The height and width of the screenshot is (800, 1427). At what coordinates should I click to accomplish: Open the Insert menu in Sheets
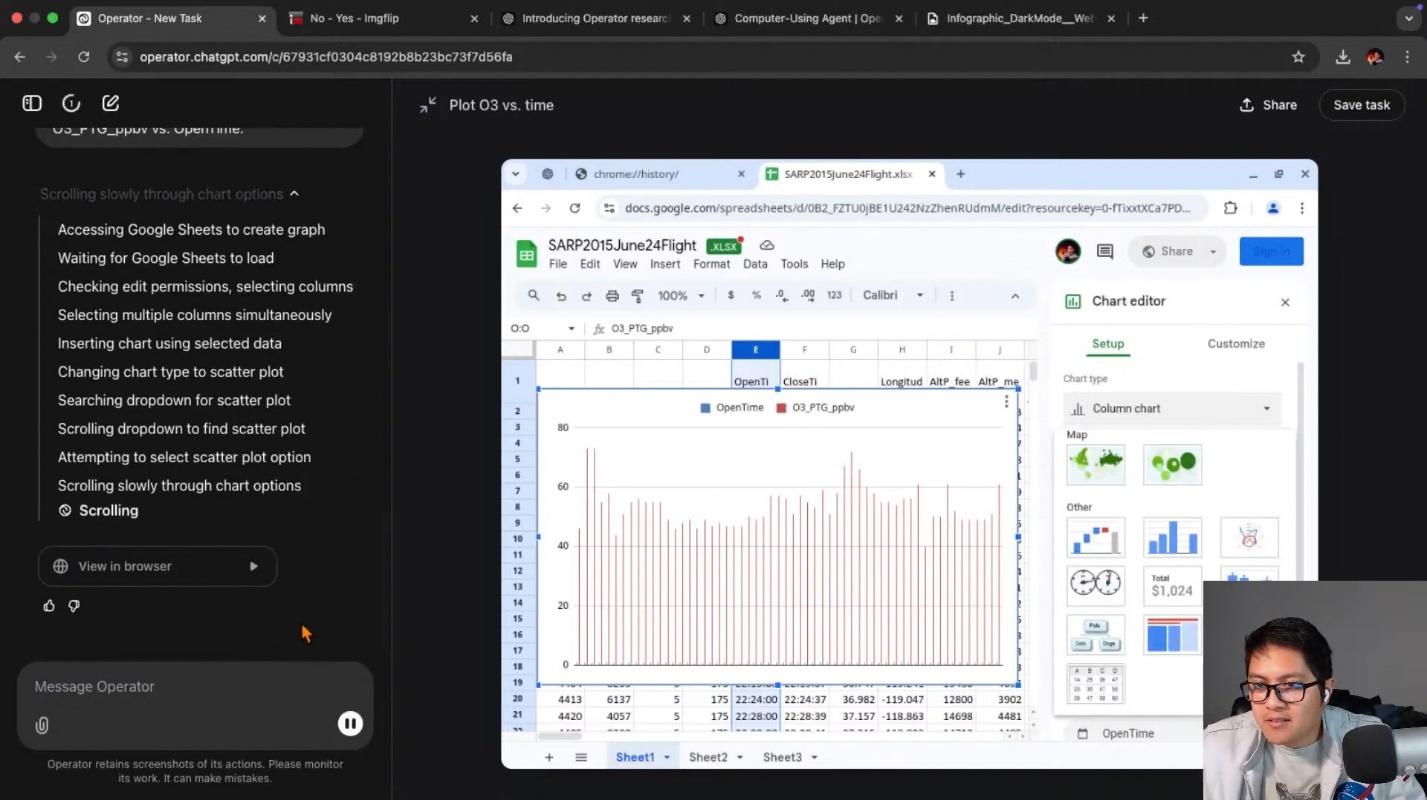pyautogui.click(x=665, y=264)
